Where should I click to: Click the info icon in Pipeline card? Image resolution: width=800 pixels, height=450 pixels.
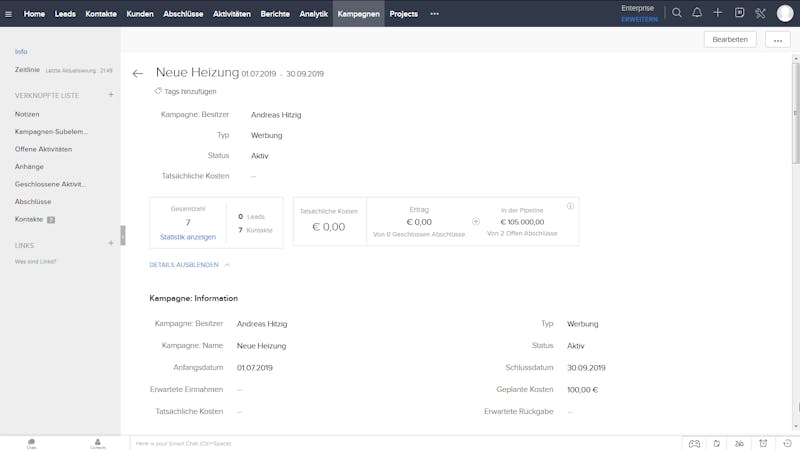(570, 206)
